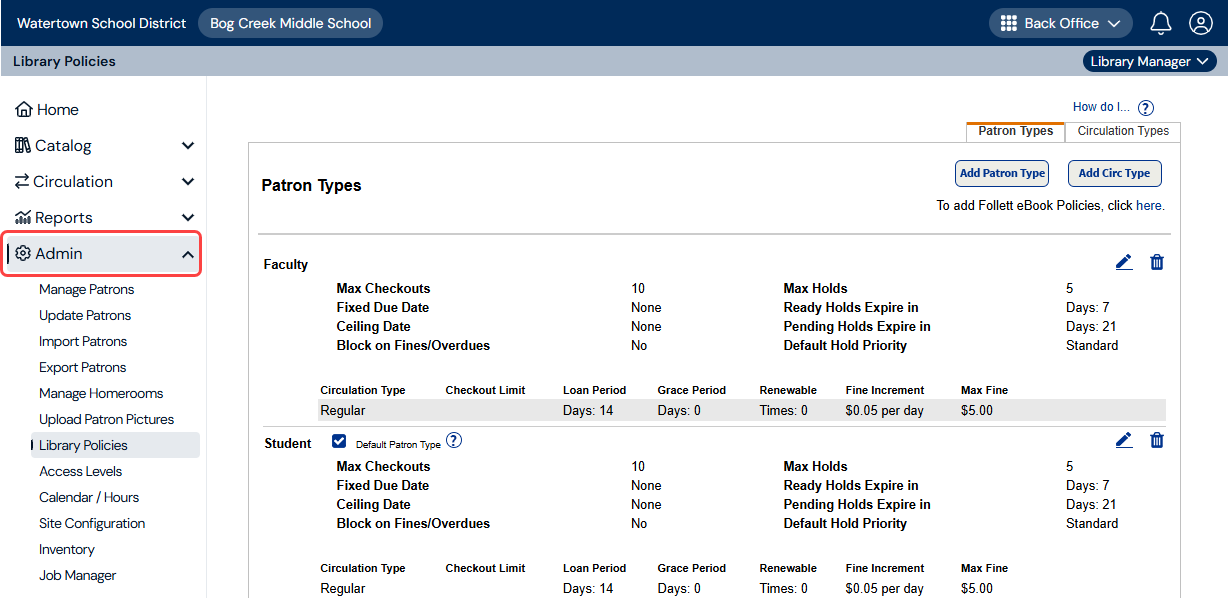This screenshot has height=598, width=1228.
Task: Edit the Student patron type
Action: [1123, 440]
